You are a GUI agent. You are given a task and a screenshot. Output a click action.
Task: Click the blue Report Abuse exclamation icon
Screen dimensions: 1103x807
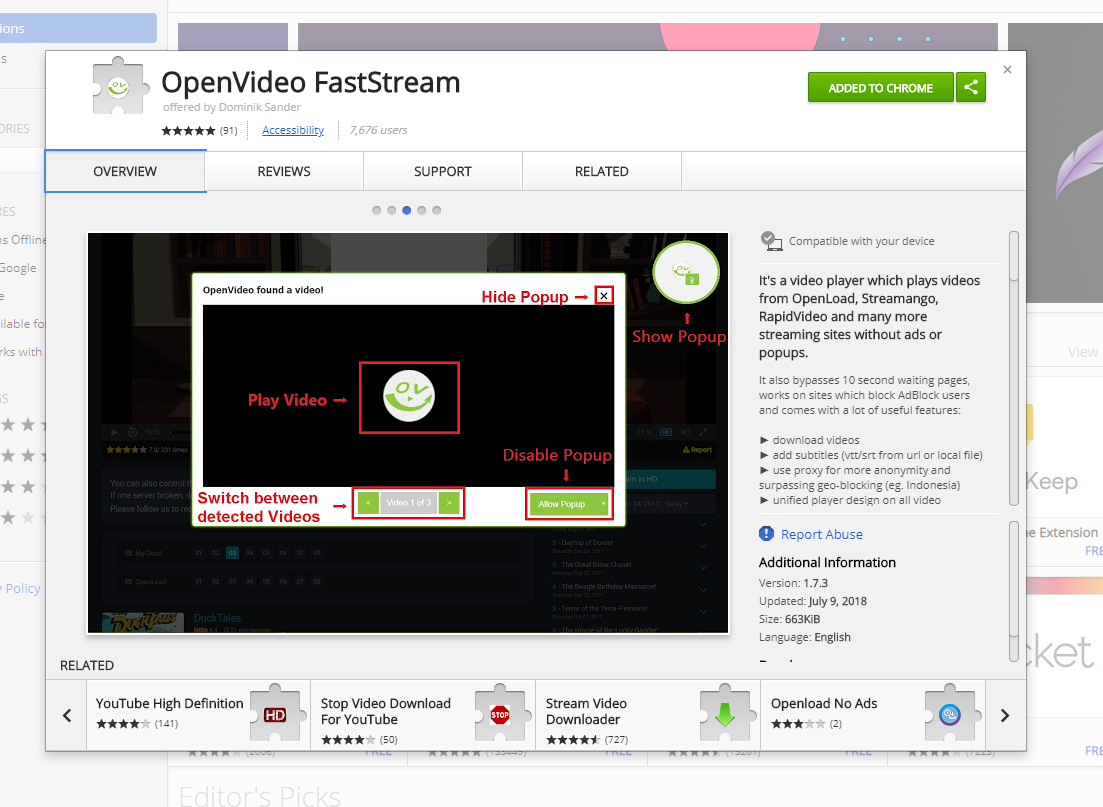coord(767,534)
